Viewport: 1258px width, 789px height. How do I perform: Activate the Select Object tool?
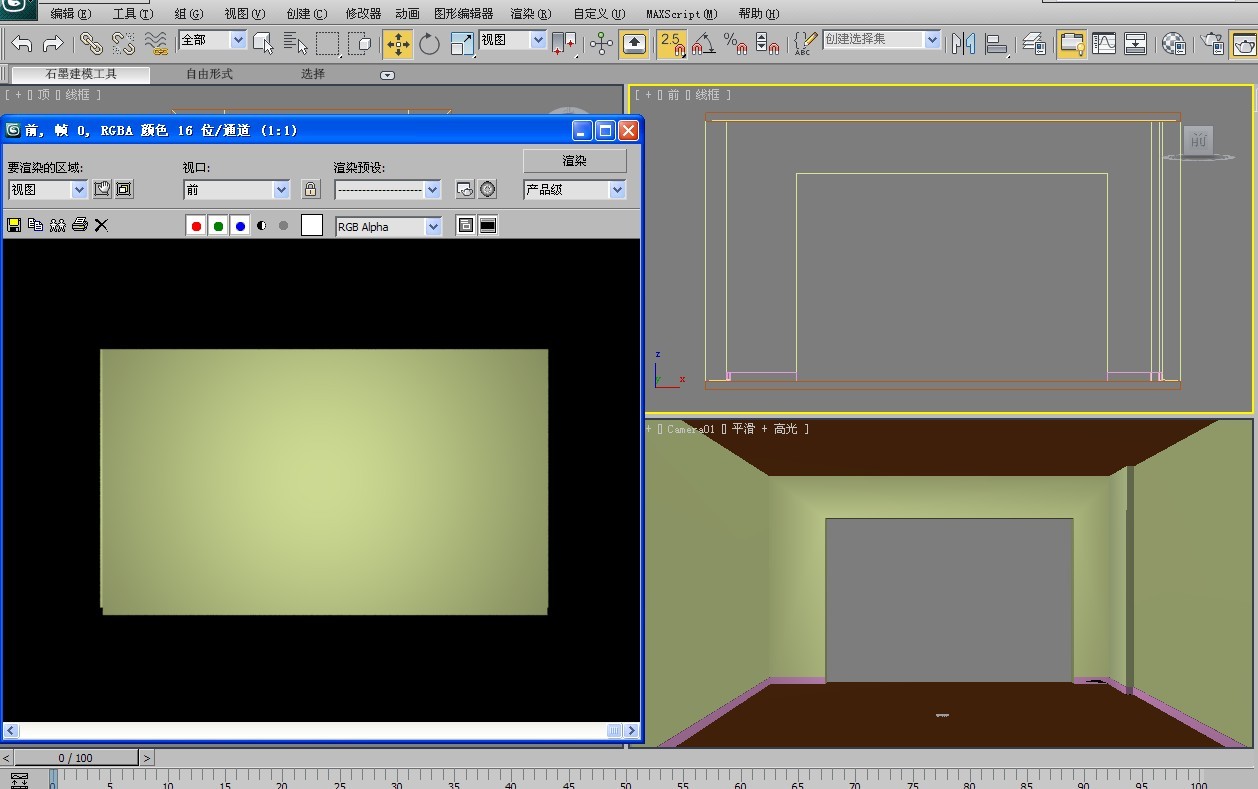click(263, 43)
